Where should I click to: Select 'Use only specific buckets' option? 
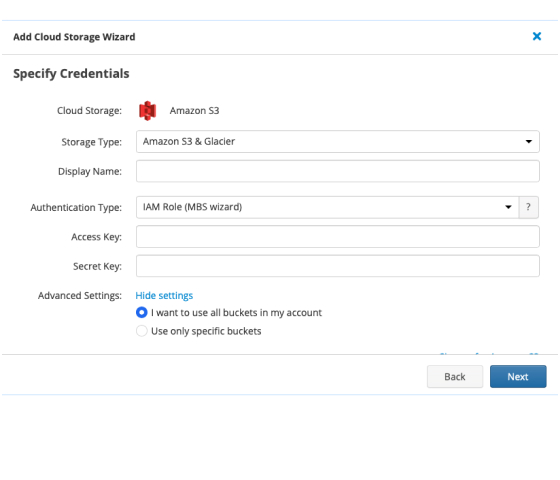(x=141, y=331)
